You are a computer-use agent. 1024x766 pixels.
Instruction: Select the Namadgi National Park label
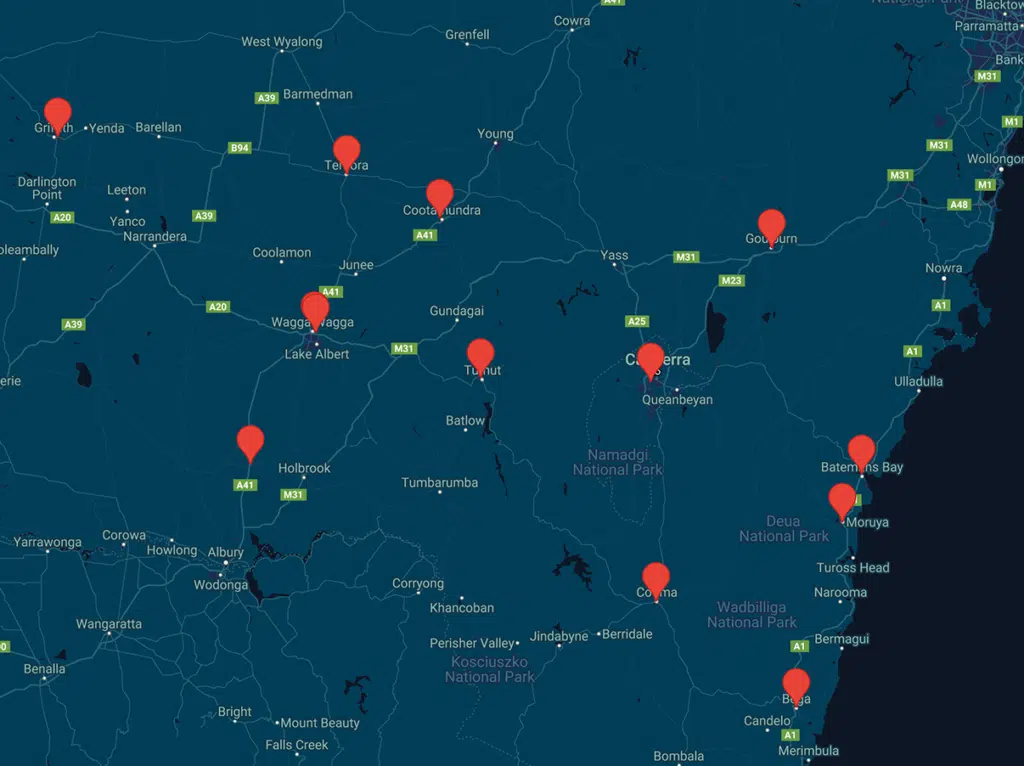(618, 462)
